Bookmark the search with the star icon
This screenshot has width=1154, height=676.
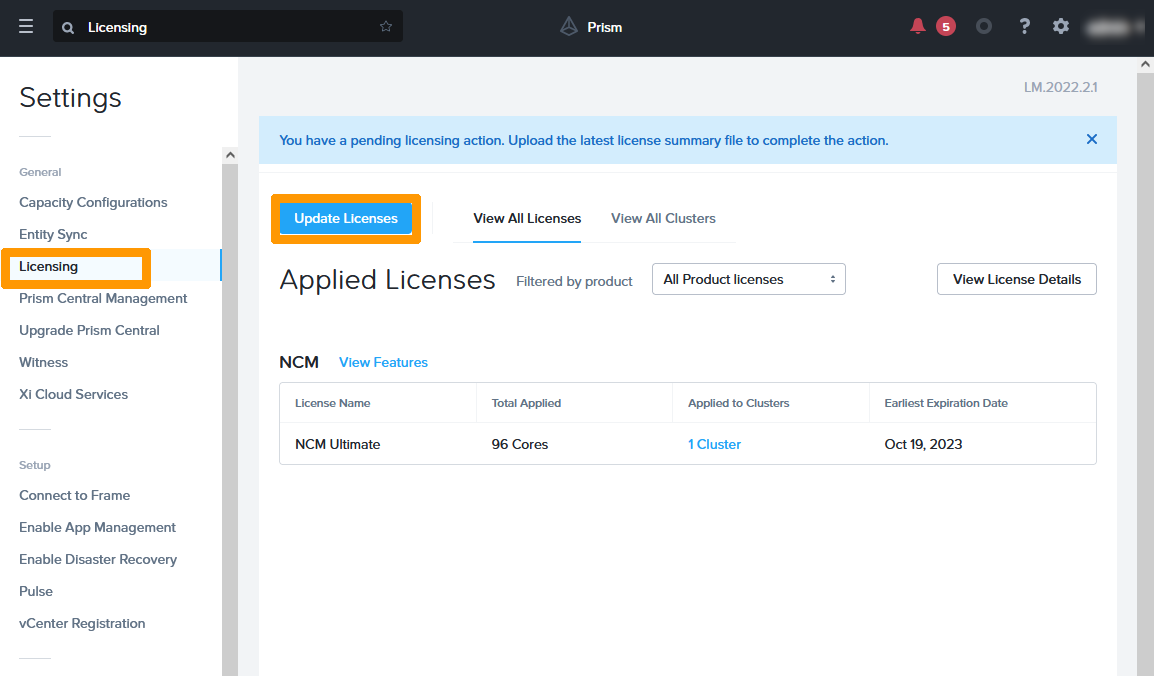click(386, 27)
